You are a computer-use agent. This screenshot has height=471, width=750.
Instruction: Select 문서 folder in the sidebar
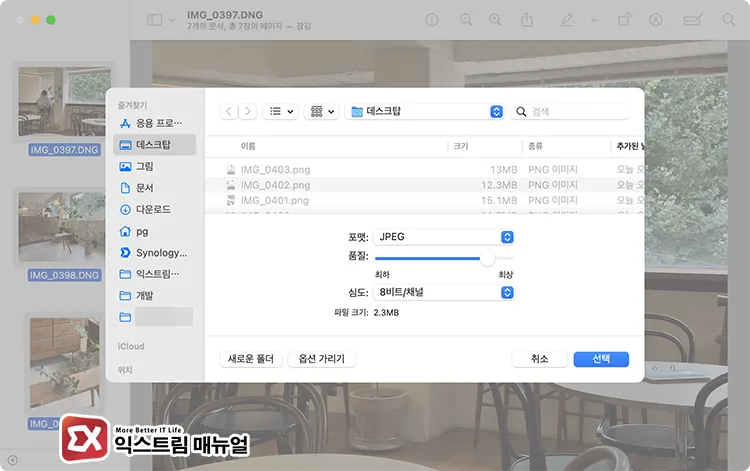point(154,188)
